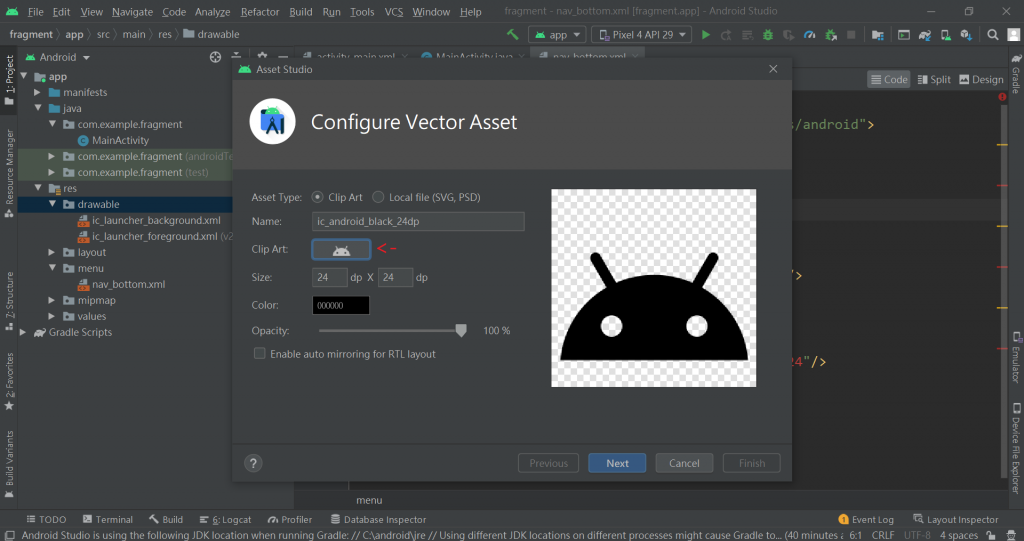Switch editor to Design view
This screenshot has width=1024, height=541.
(x=981, y=79)
